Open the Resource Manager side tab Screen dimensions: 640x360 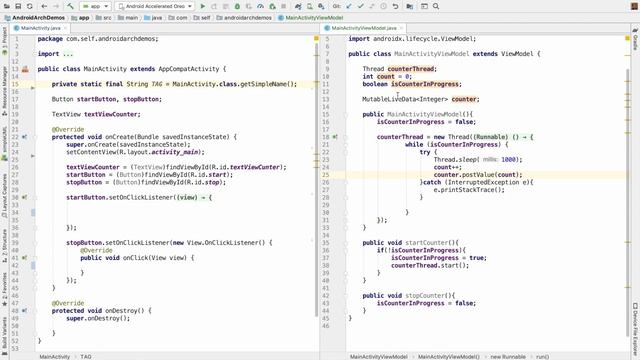tap(4, 91)
